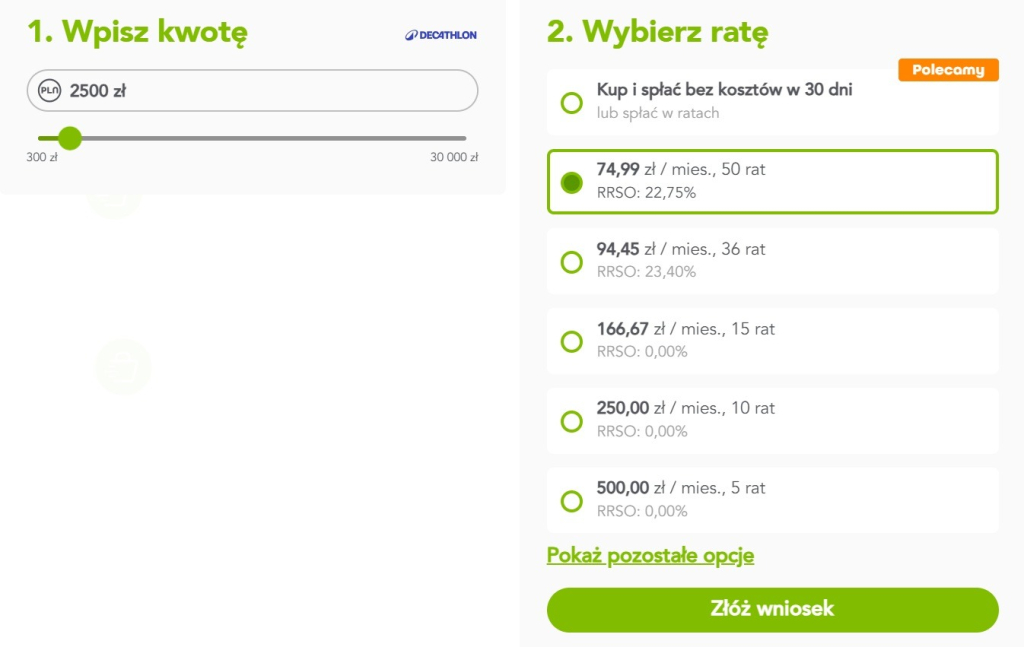The width and height of the screenshot is (1024, 647).
Task: Expand remaining options via Pokaż pozostałe opcje
Action: coord(650,555)
